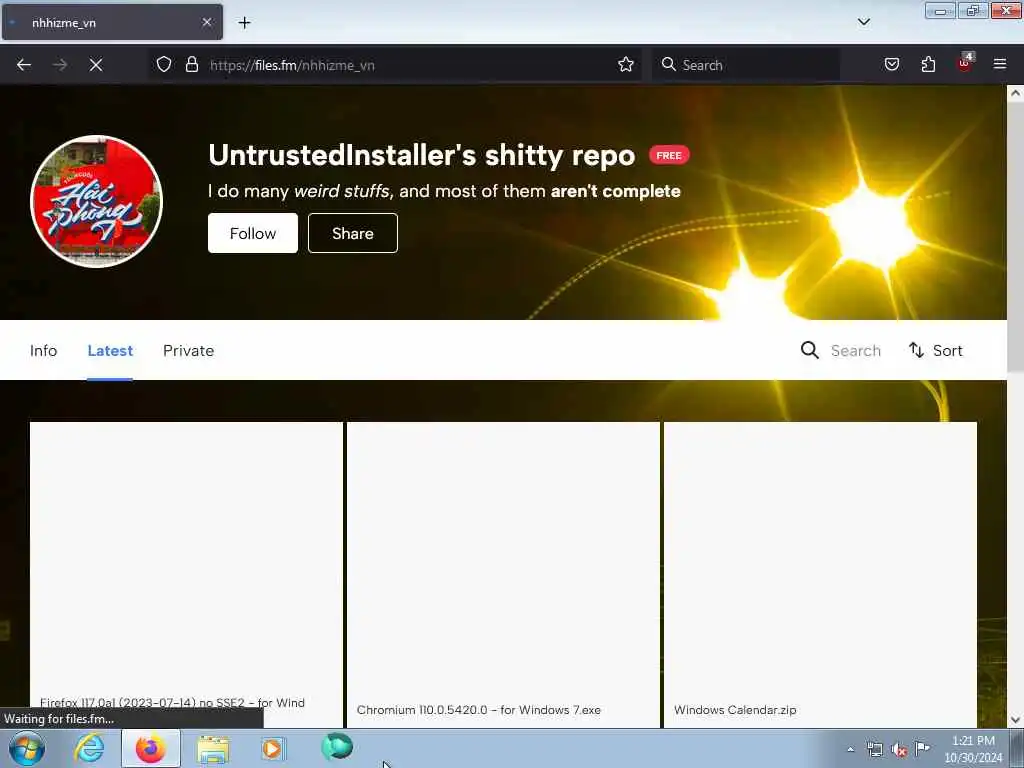The image size is (1024, 768).
Task: Bookmark this page with the star
Action: [626, 64]
